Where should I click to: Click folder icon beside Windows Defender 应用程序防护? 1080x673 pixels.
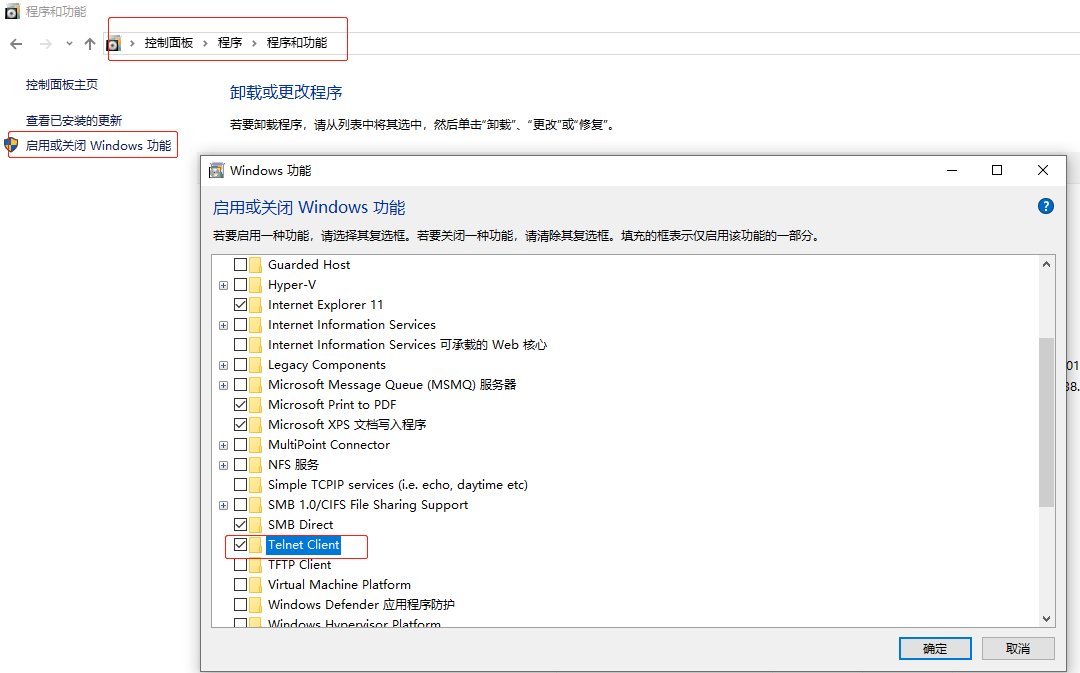click(256, 604)
